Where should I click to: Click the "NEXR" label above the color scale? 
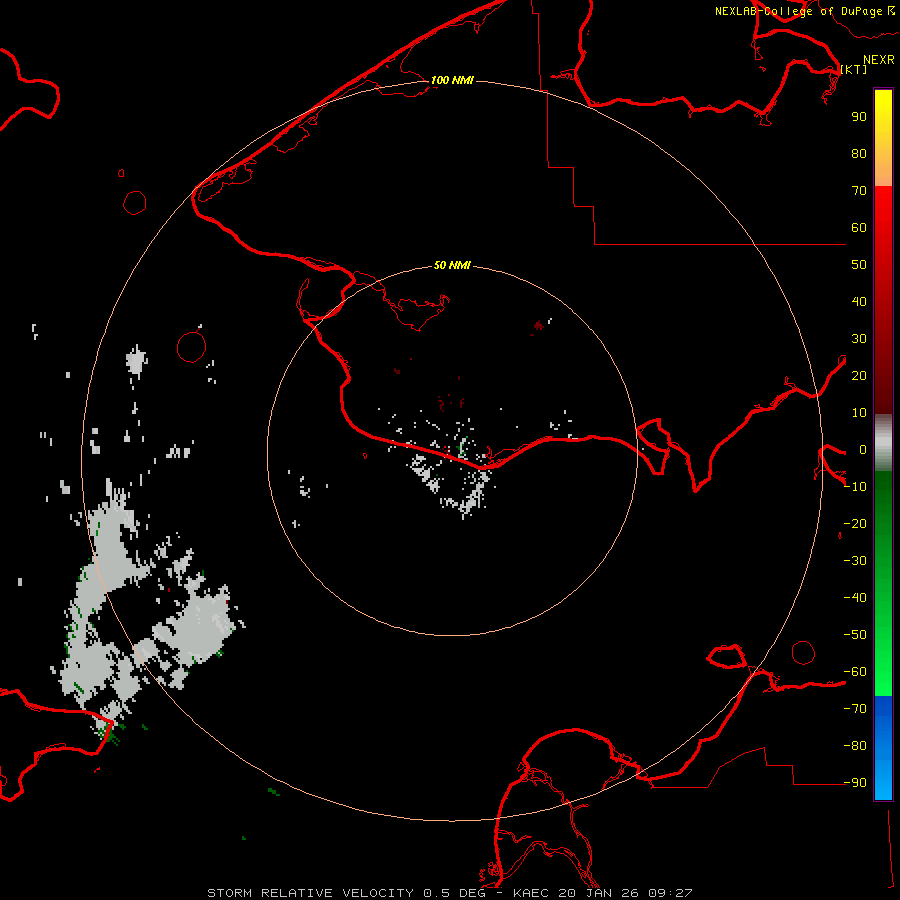coord(879,60)
